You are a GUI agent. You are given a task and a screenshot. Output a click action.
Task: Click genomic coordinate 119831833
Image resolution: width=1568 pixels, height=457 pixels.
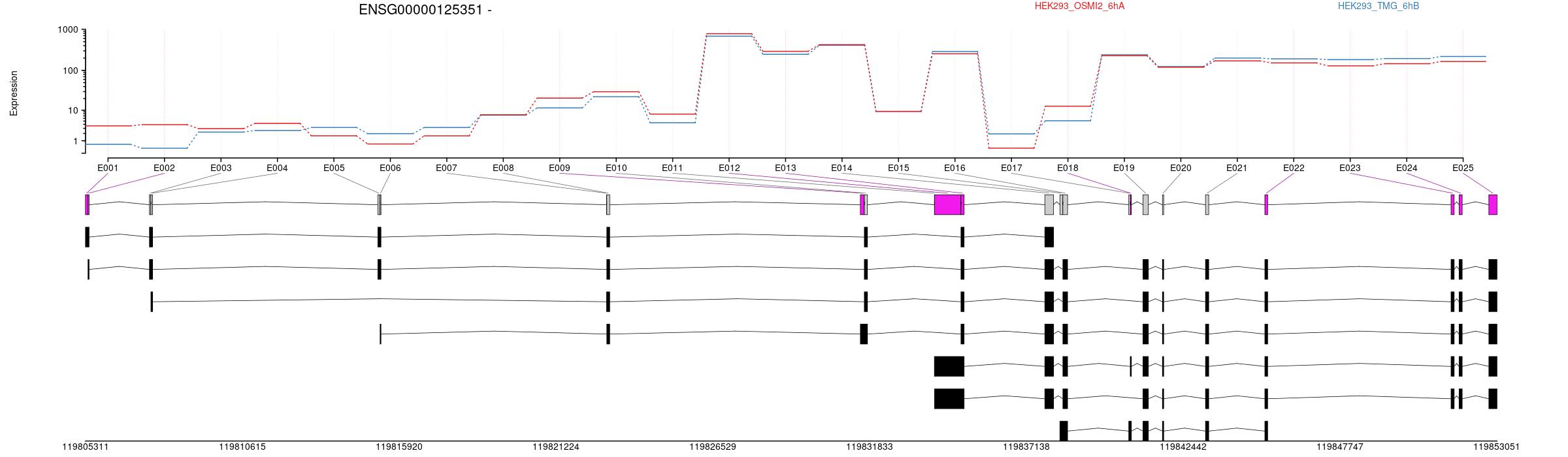point(870,447)
